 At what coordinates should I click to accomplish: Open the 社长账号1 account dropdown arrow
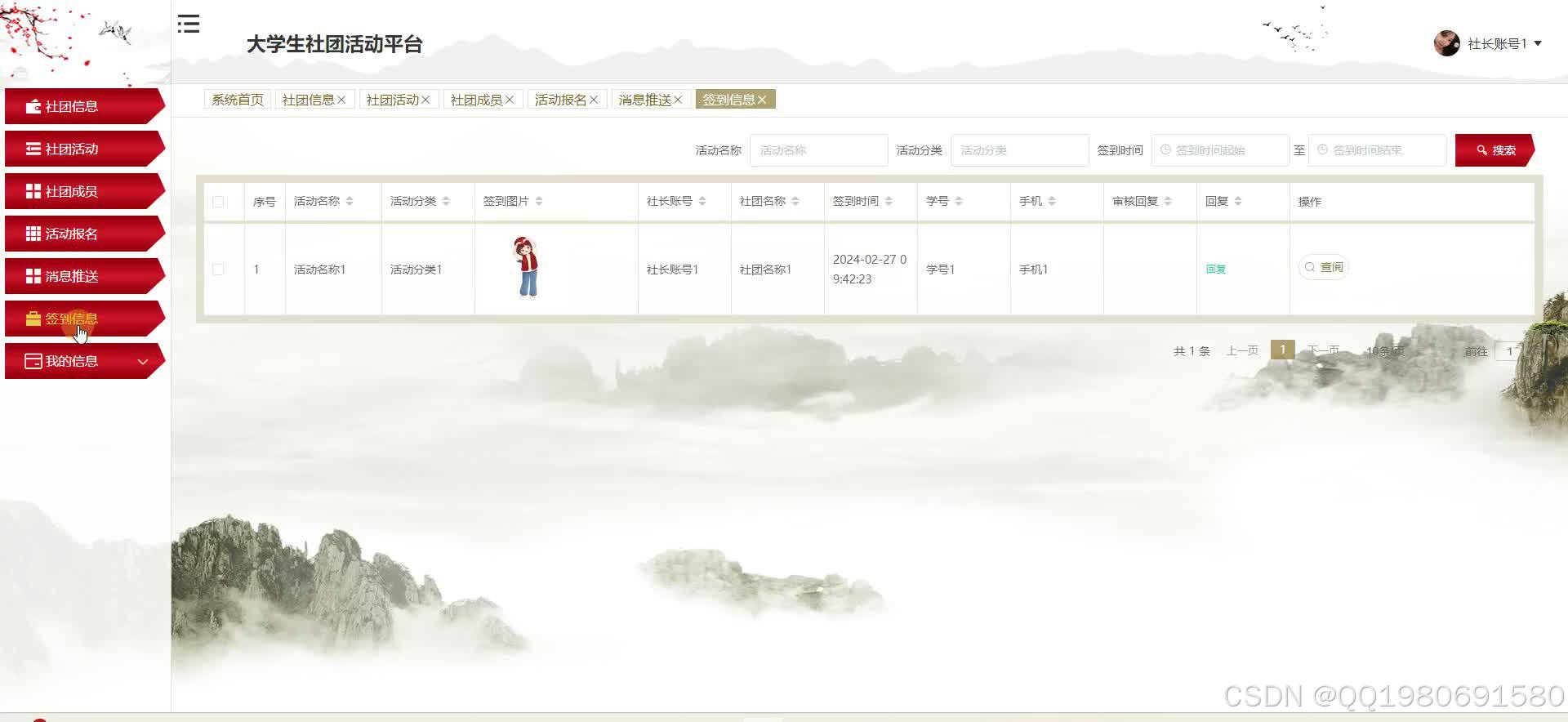tap(1538, 43)
